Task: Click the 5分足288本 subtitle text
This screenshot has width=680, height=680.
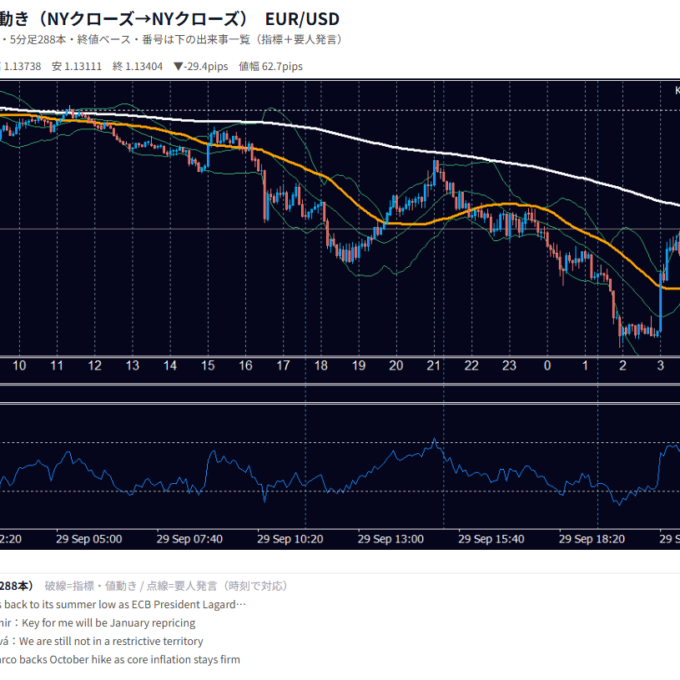Action: click(38, 40)
